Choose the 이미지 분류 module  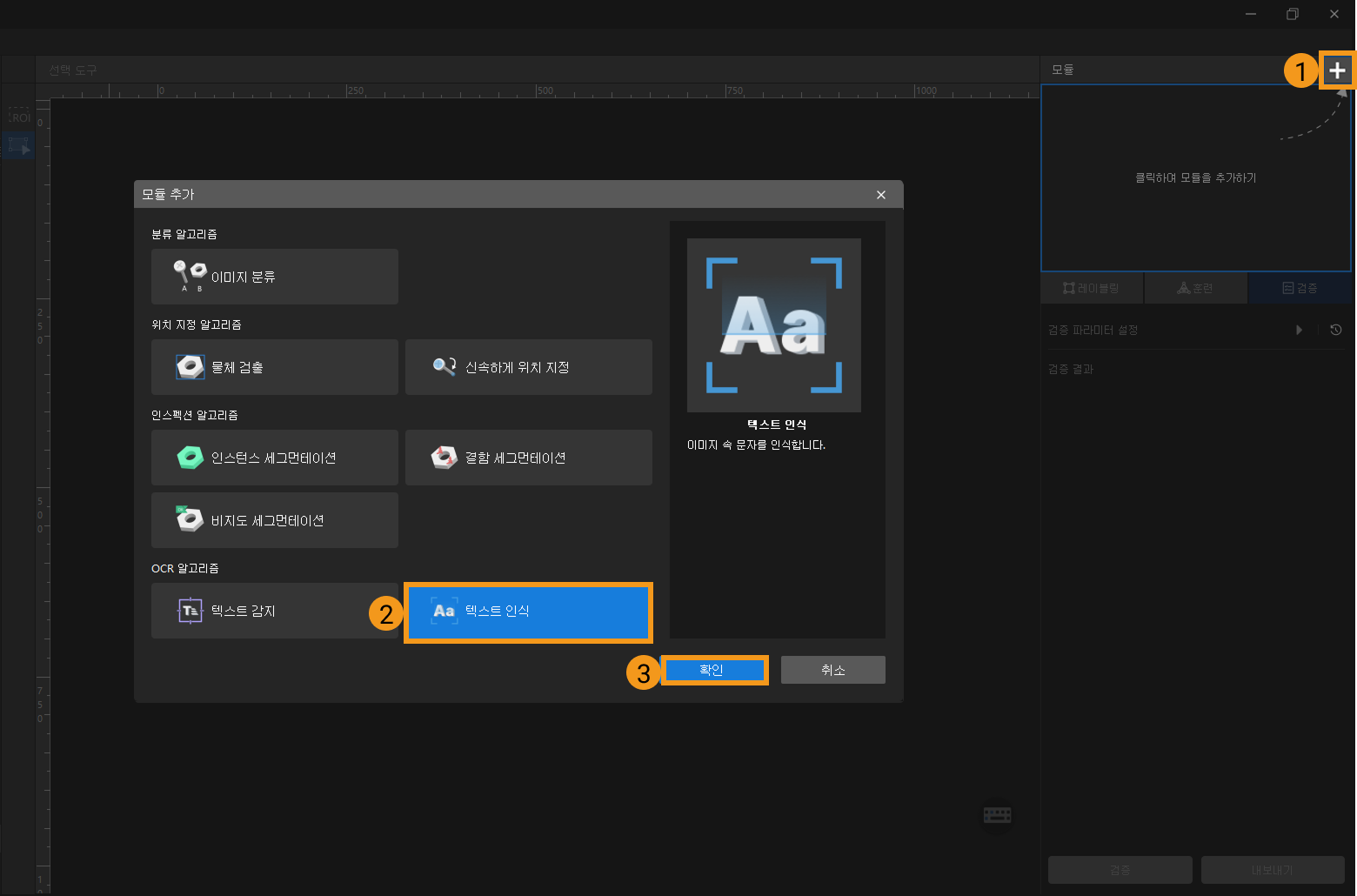click(274, 277)
